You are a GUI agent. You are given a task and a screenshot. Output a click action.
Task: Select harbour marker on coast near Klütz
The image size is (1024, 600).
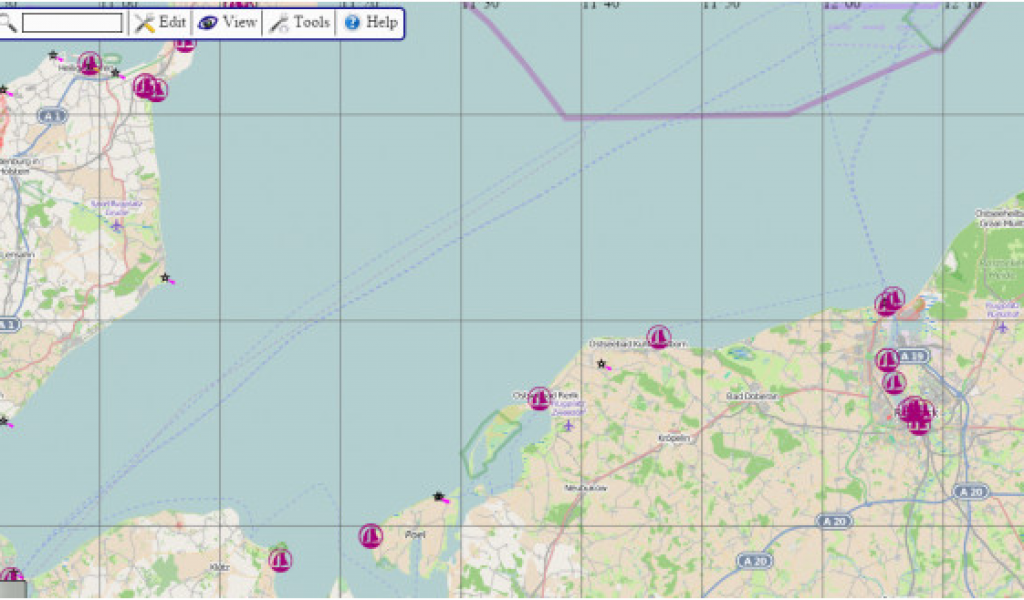[280, 560]
